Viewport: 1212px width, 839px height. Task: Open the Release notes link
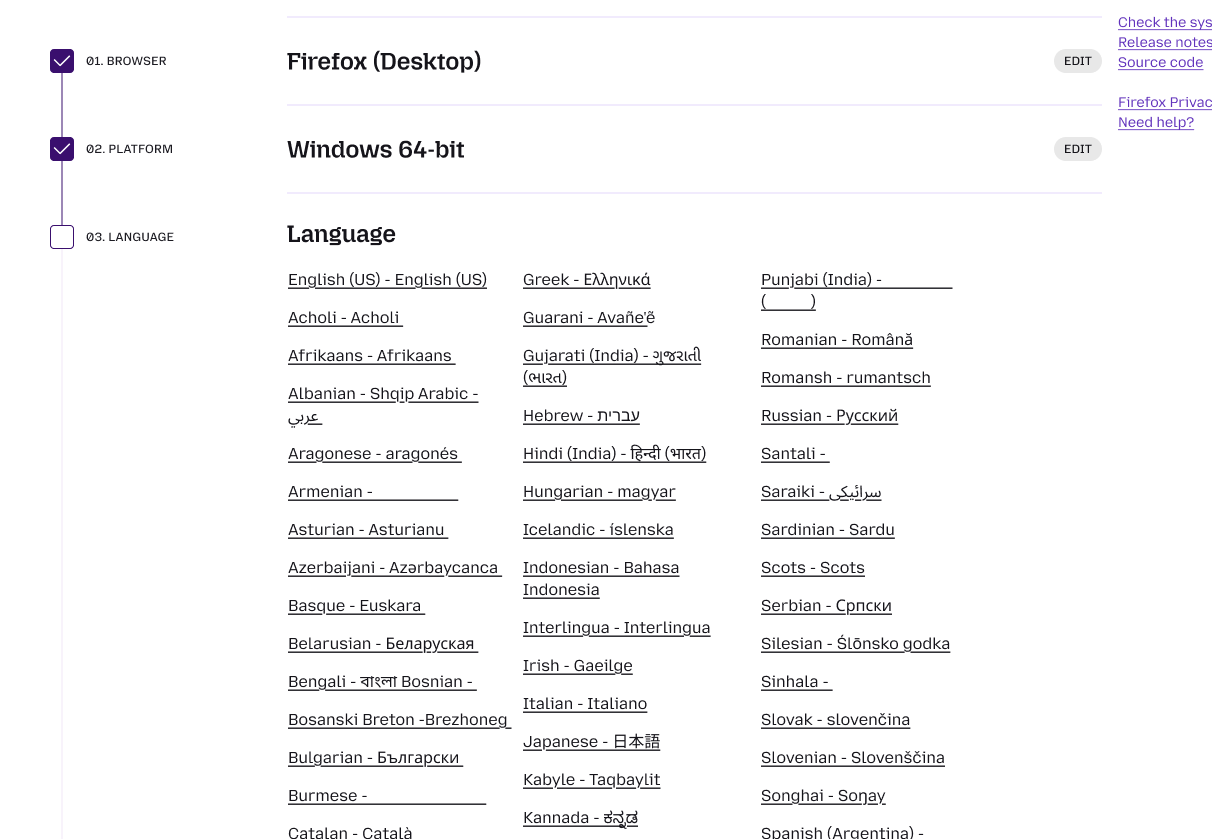1163,42
